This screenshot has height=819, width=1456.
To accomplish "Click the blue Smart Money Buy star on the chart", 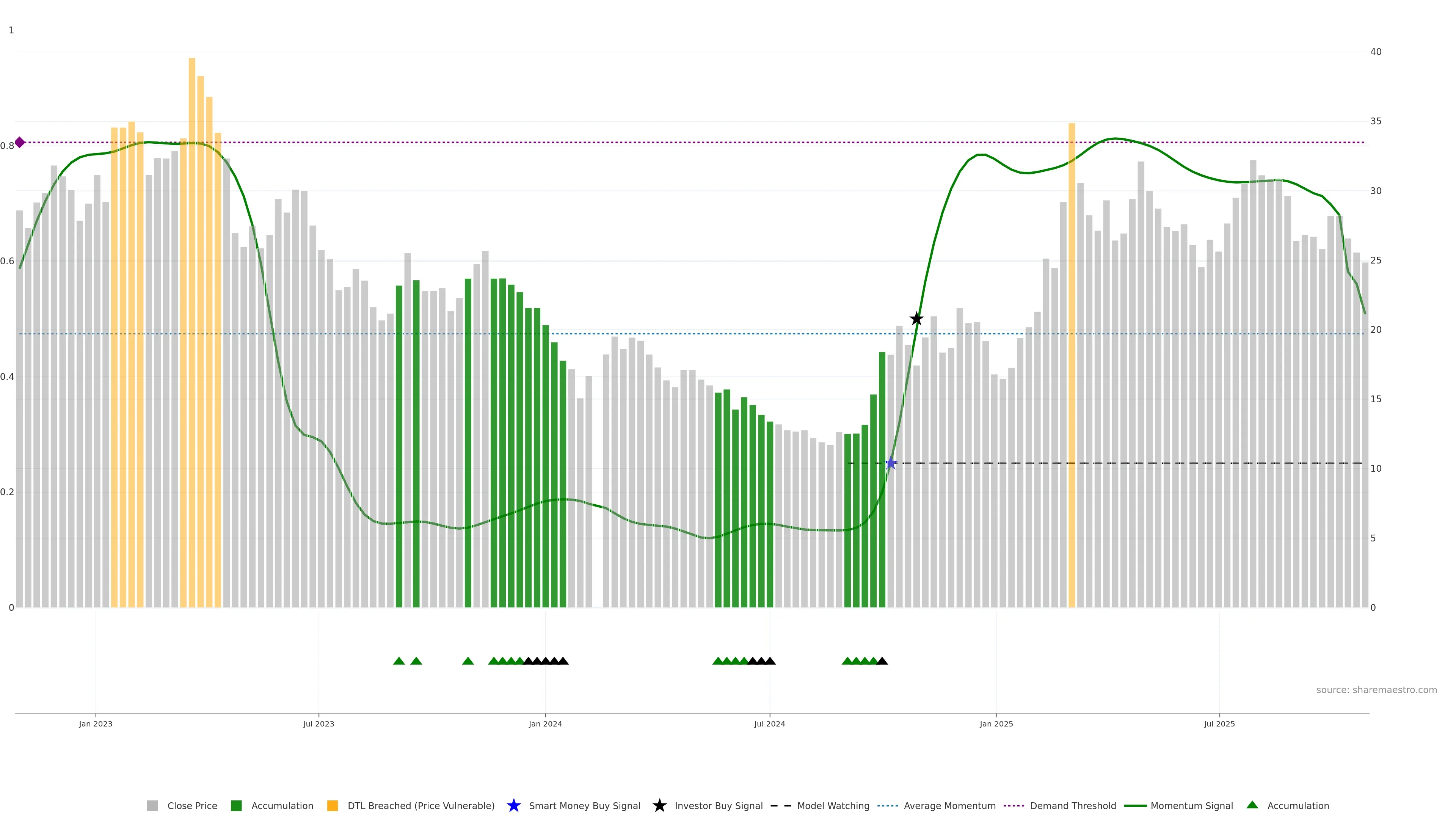I will pyautogui.click(x=891, y=463).
